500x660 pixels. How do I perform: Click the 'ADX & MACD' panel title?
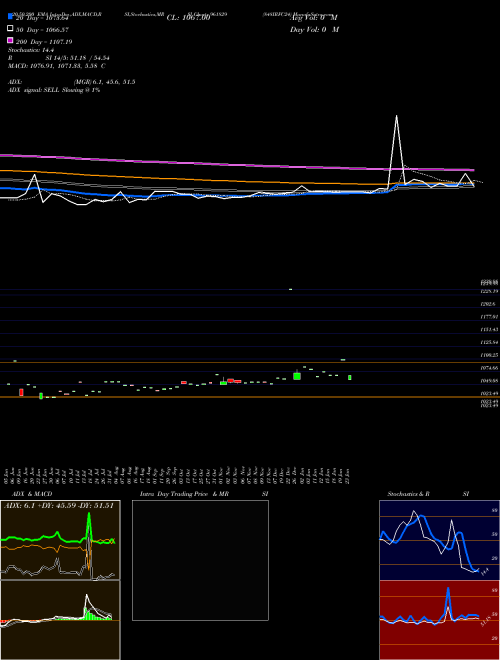32,494
